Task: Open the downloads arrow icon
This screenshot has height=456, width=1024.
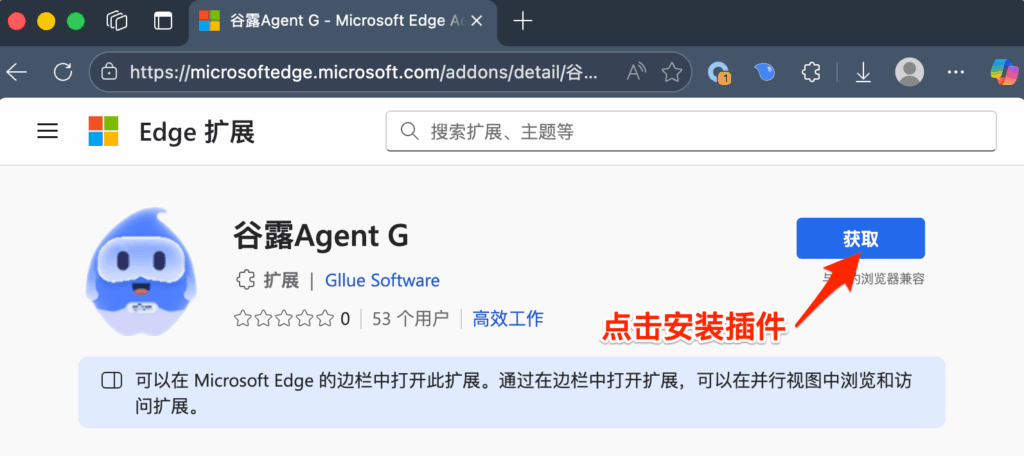Action: coord(863,72)
